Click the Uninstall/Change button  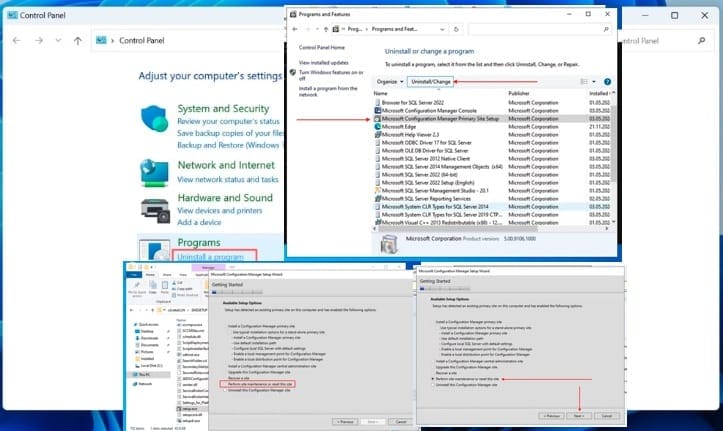(x=431, y=82)
